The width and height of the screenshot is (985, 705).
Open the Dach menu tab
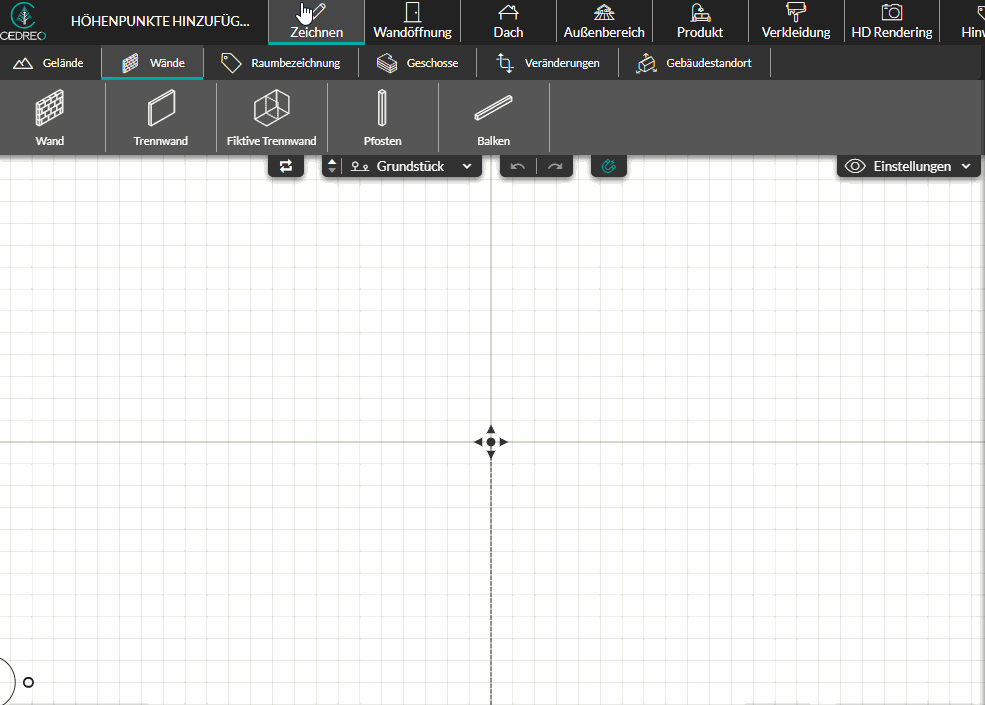(x=508, y=22)
